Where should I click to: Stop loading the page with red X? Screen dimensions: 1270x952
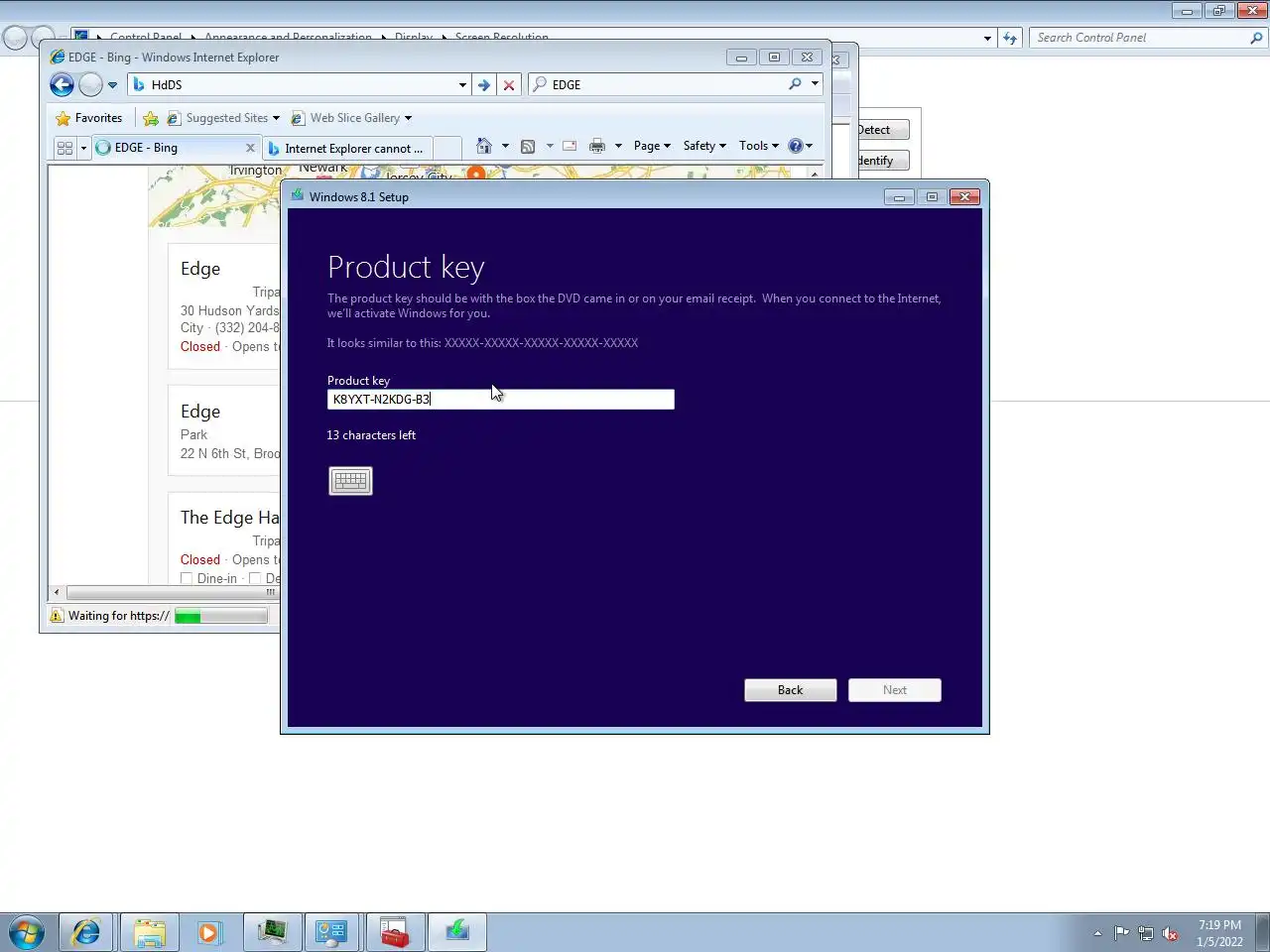(x=509, y=85)
